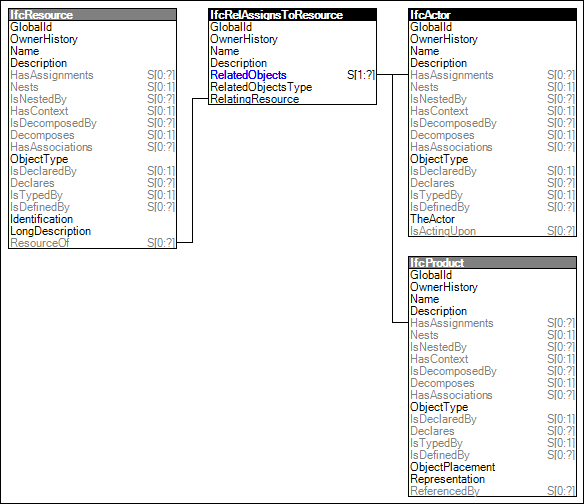Click HasAssignments in the IfcActor box

tap(452, 75)
